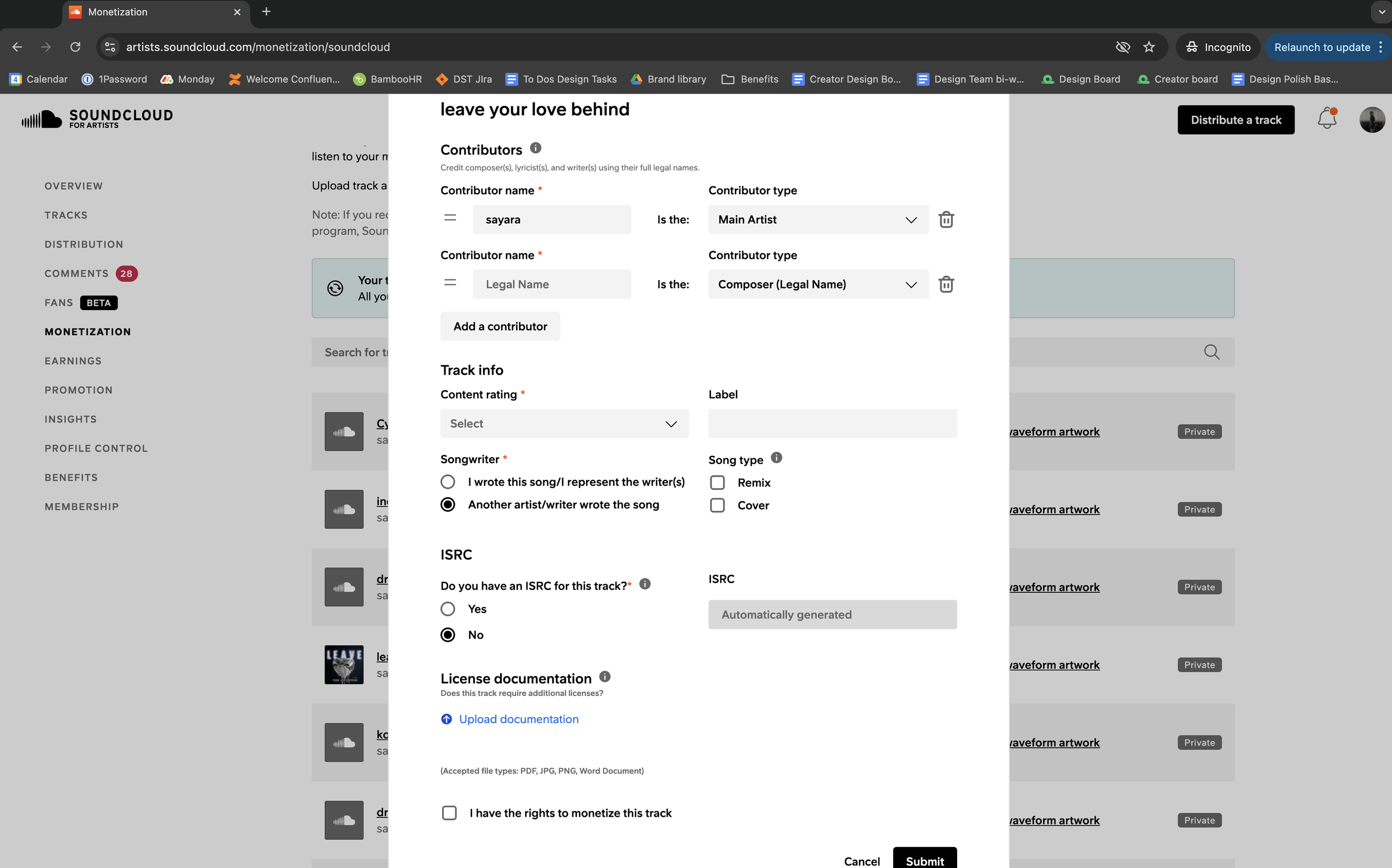Click the search magnifier in track list
Image resolution: width=1392 pixels, height=868 pixels.
(1212, 352)
